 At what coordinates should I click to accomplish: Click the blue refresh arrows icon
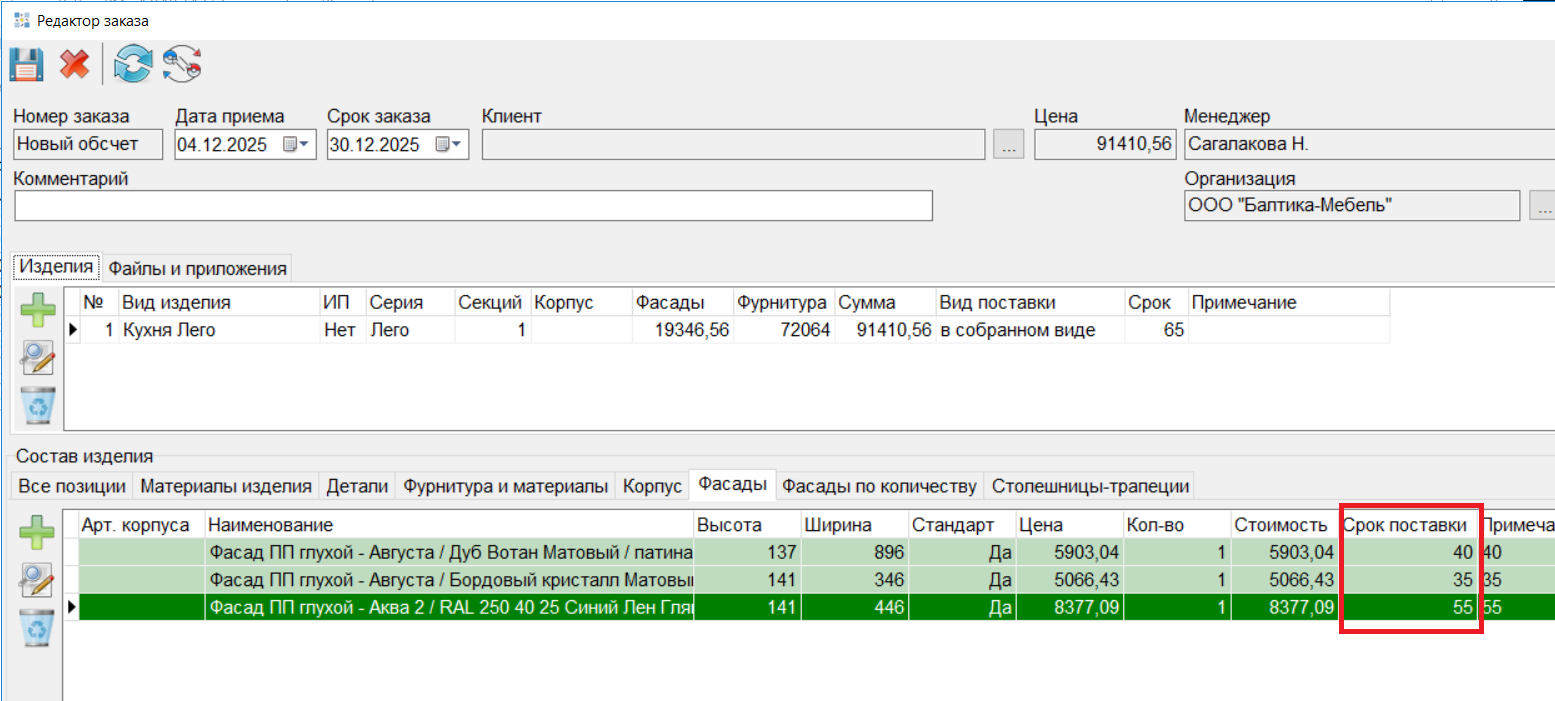pos(132,65)
